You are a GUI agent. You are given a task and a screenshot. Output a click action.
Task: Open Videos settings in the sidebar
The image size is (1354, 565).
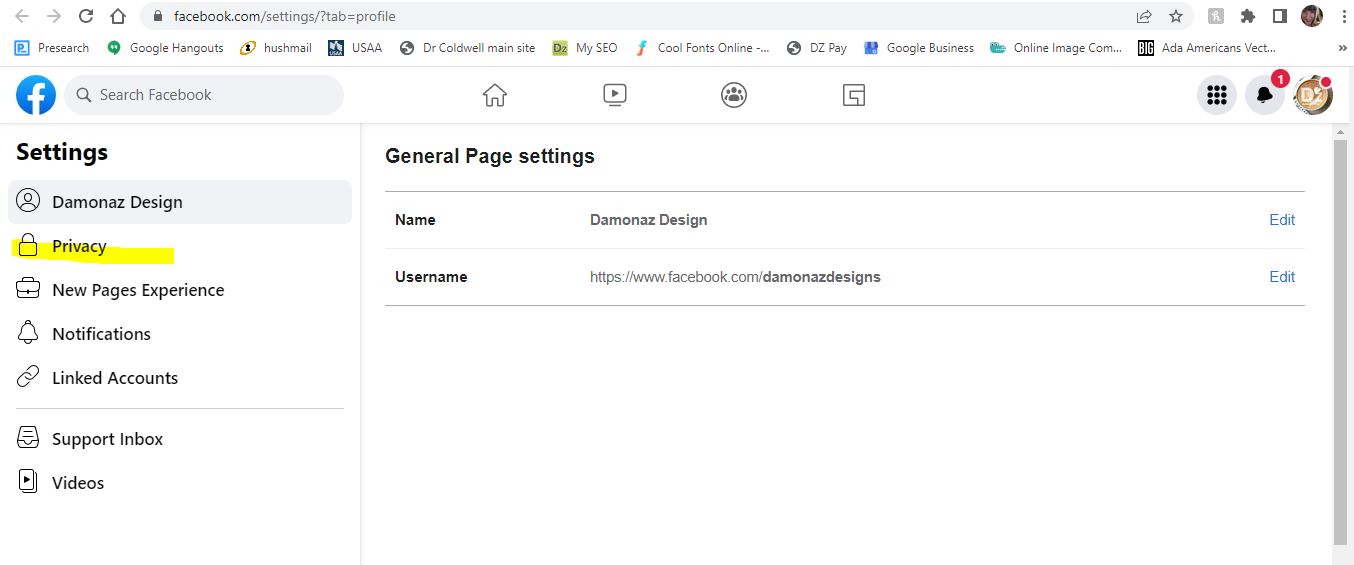click(180, 483)
